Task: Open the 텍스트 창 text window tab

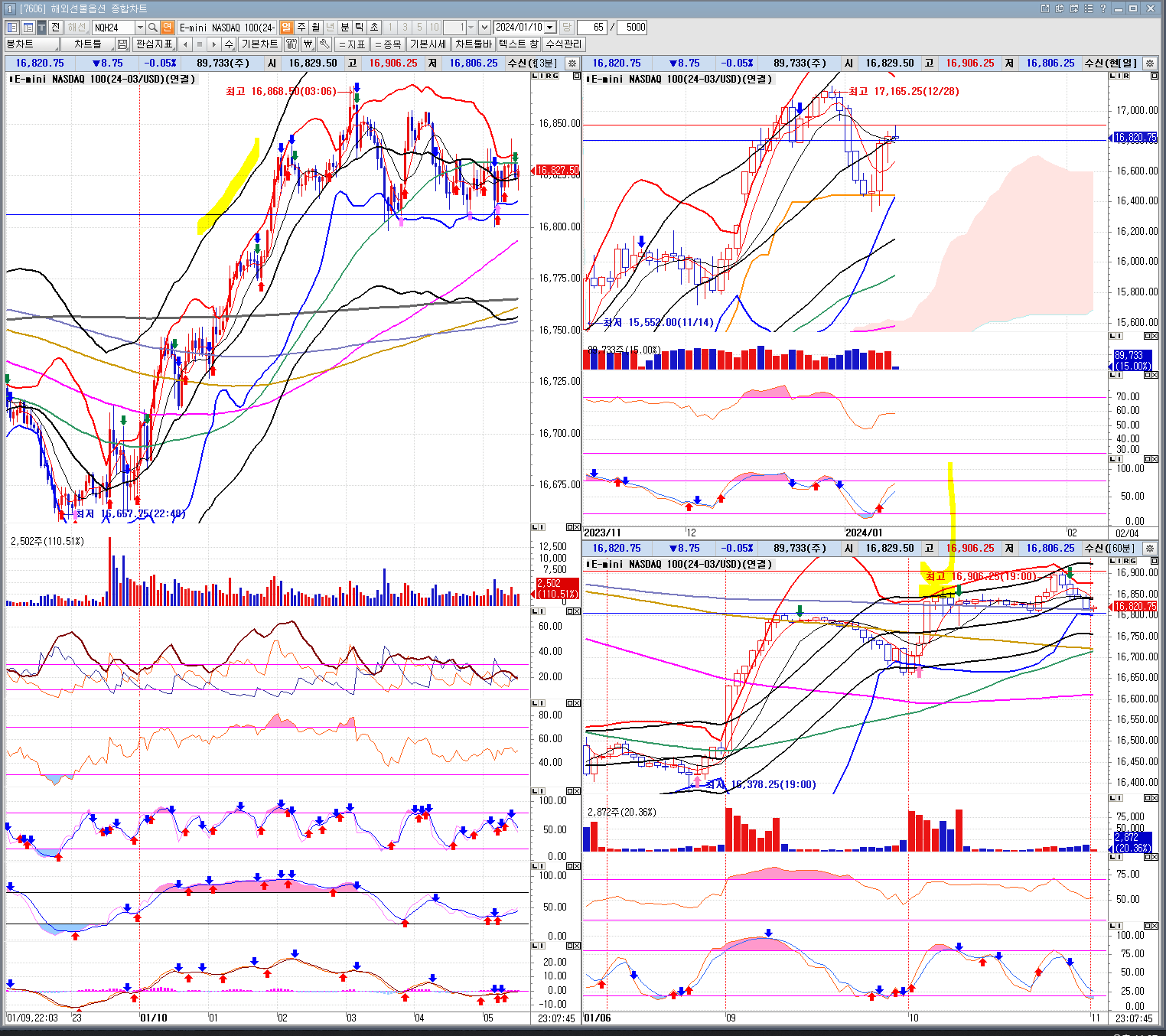Action: [x=519, y=44]
